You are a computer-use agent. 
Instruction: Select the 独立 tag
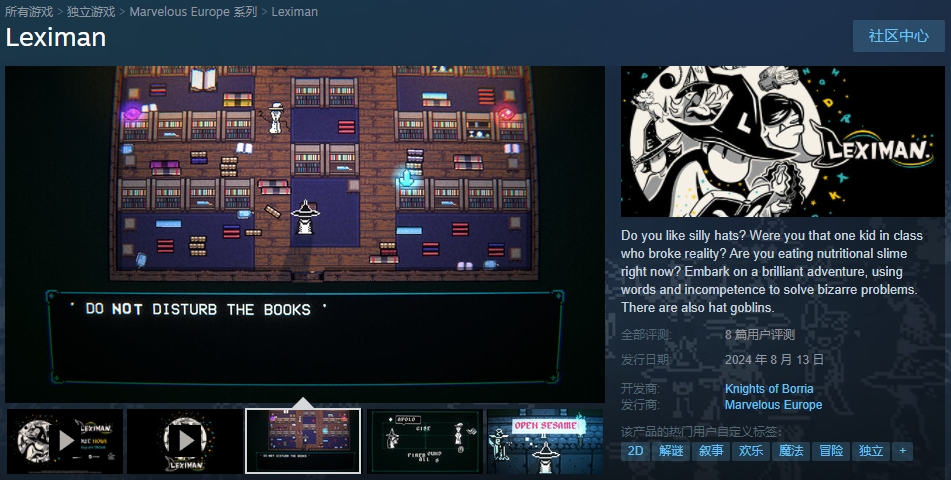[871, 451]
